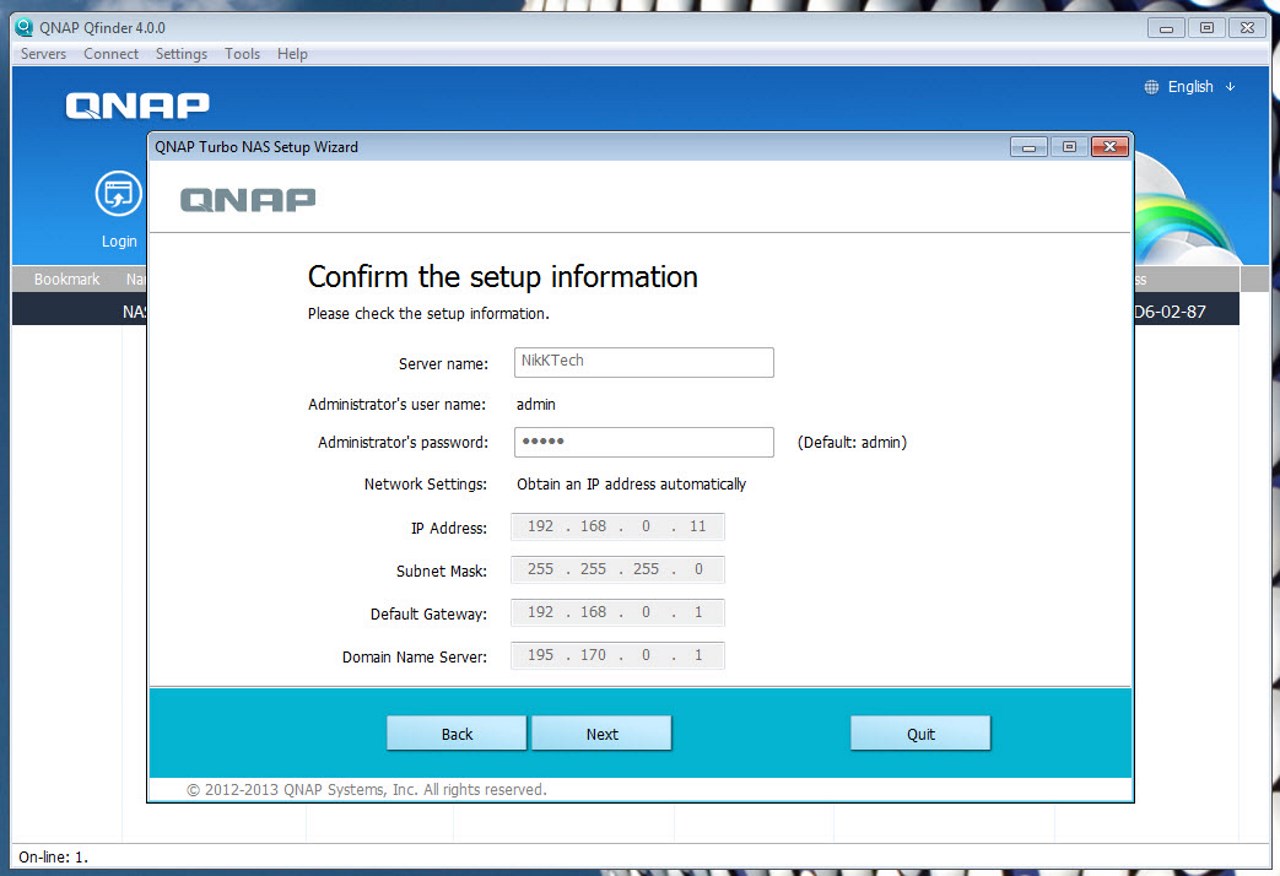Click the Administrator's password field

click(x=644, y=442)
